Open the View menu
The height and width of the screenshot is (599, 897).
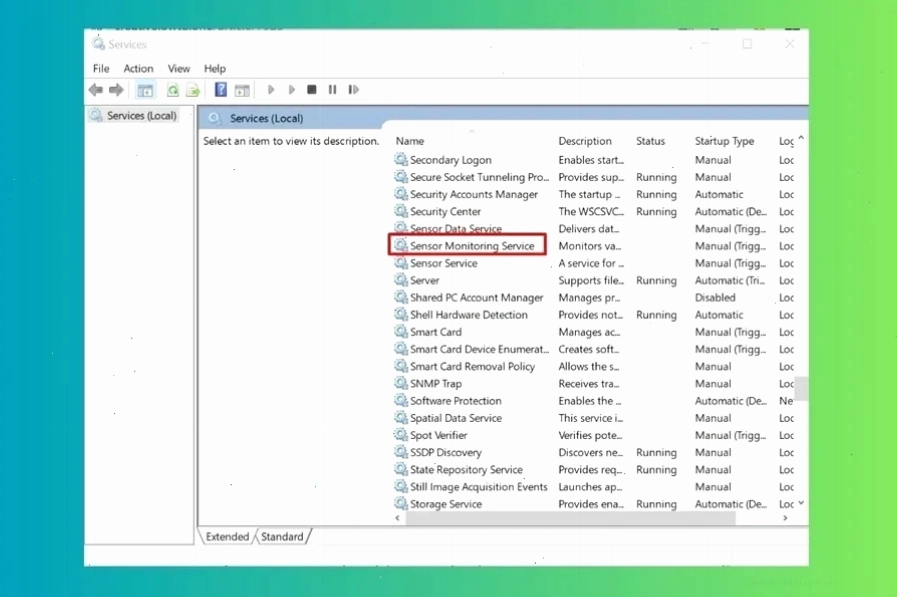tap(178, 69)
